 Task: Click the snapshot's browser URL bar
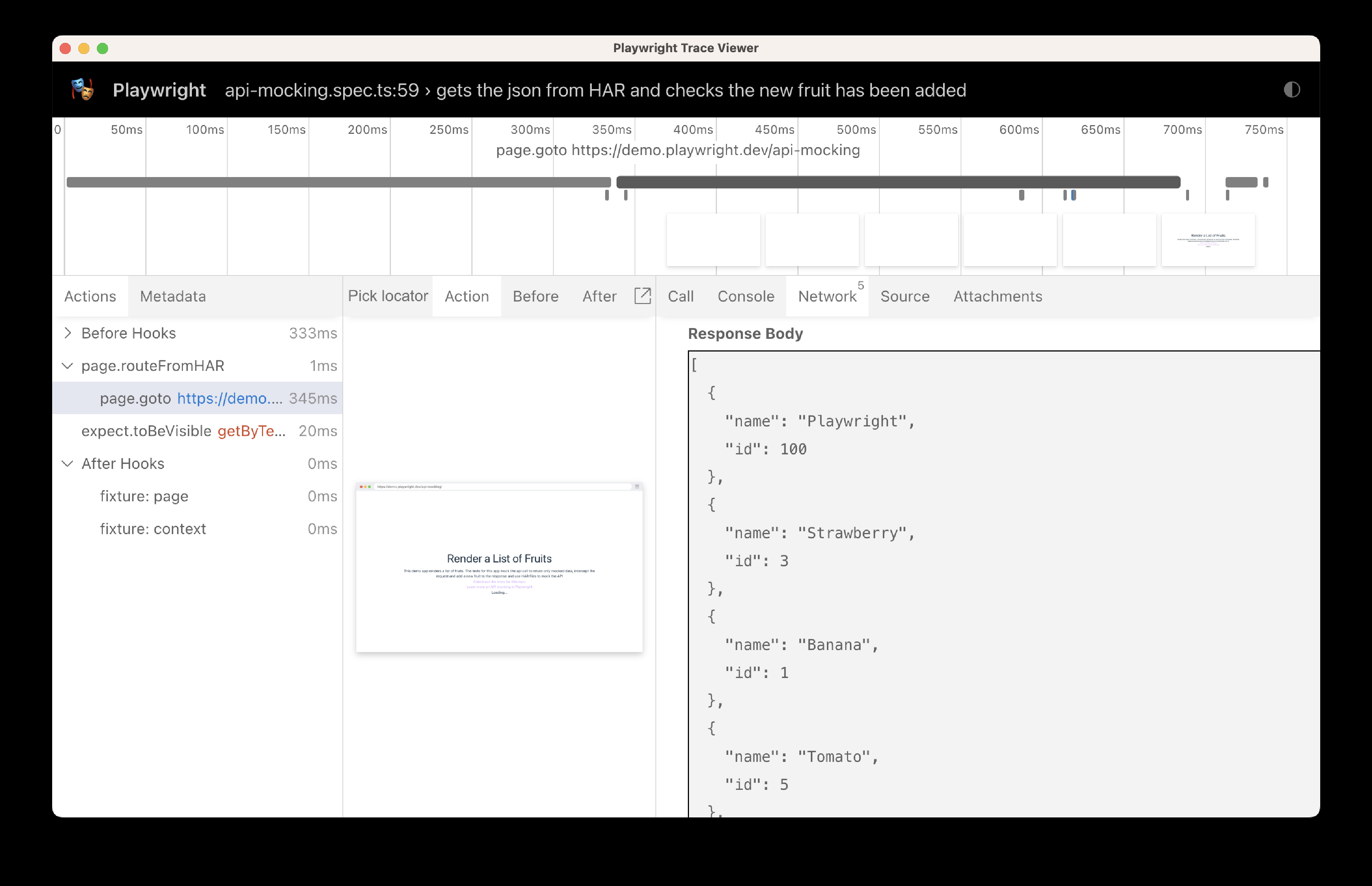[502, 487]
